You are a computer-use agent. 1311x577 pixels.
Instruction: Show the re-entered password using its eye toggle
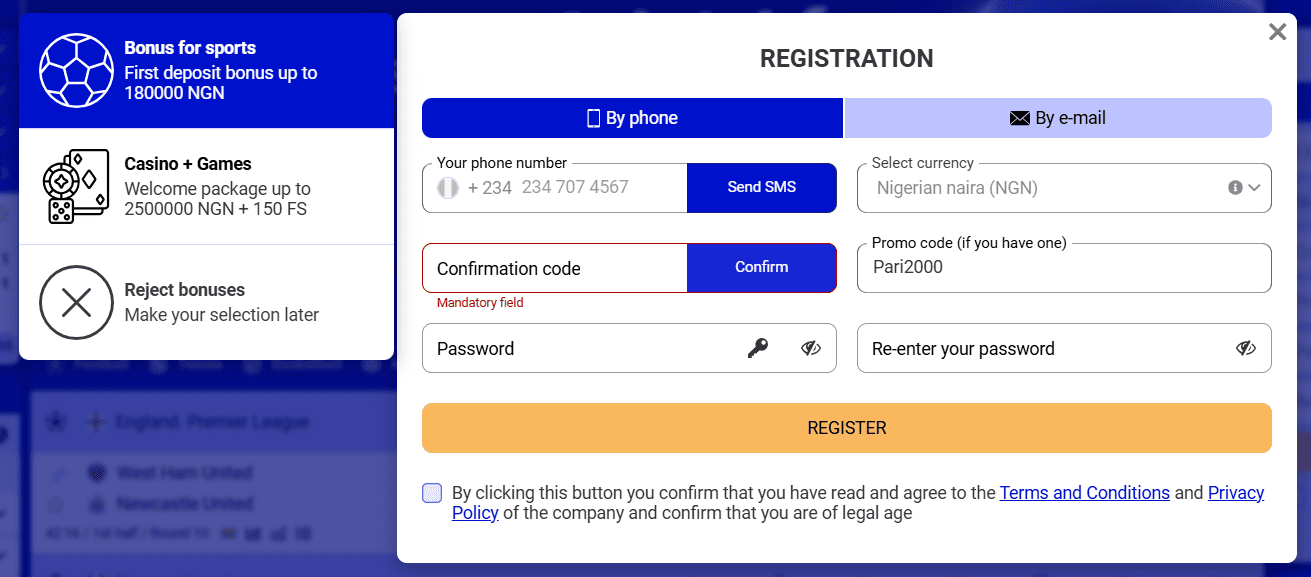pyautogui.click(x=1245, y=348)
